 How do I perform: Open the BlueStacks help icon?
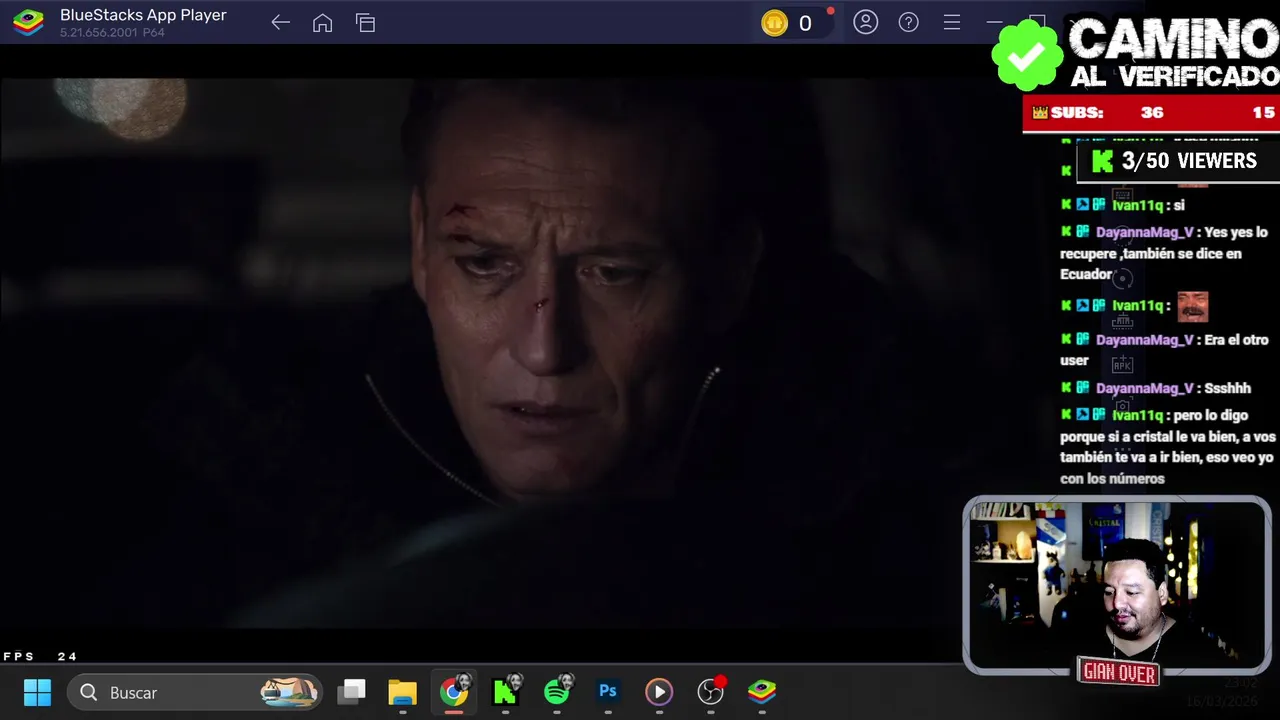pos(909,22)
